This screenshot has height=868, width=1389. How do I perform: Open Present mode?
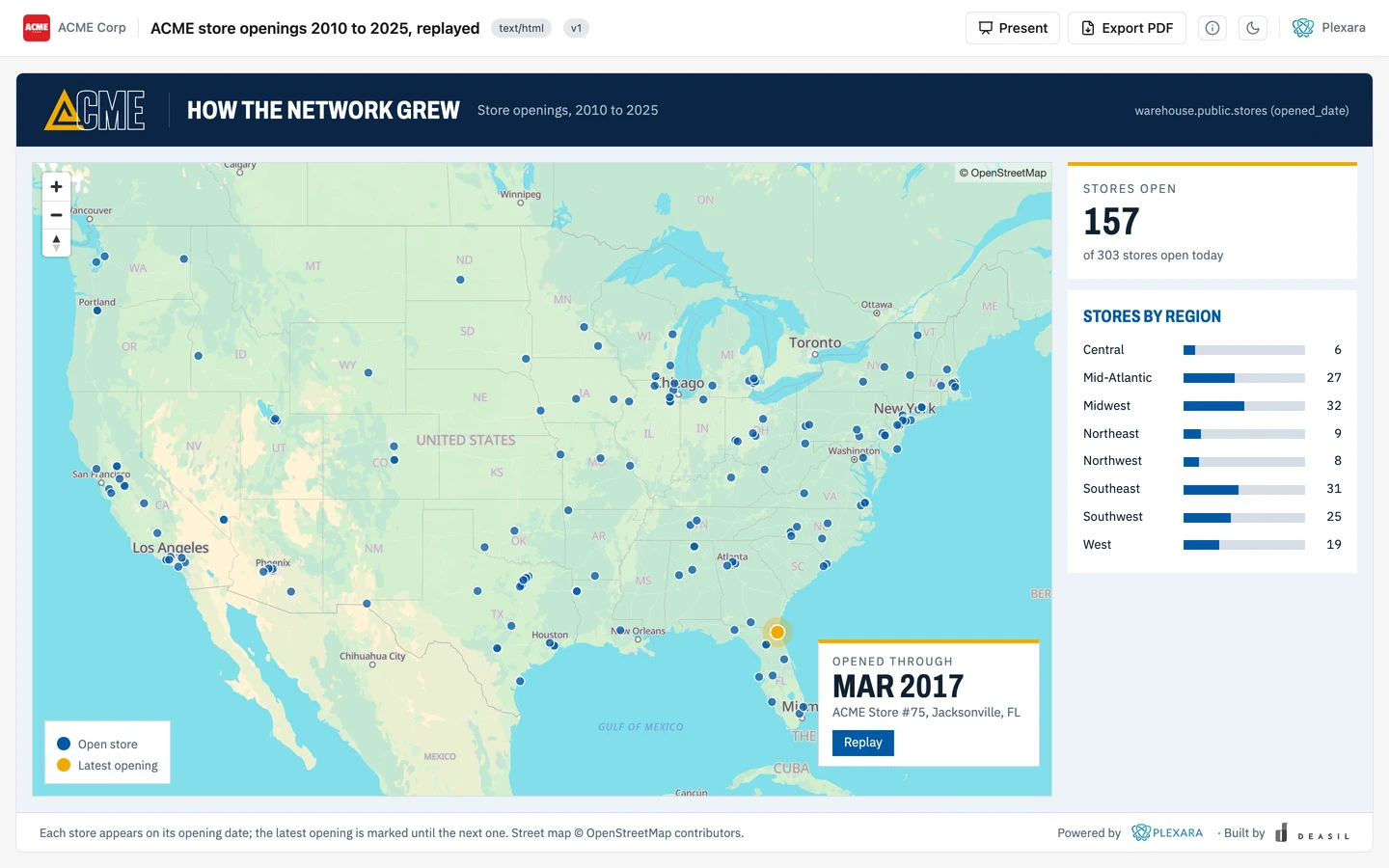pos(1013,28)
